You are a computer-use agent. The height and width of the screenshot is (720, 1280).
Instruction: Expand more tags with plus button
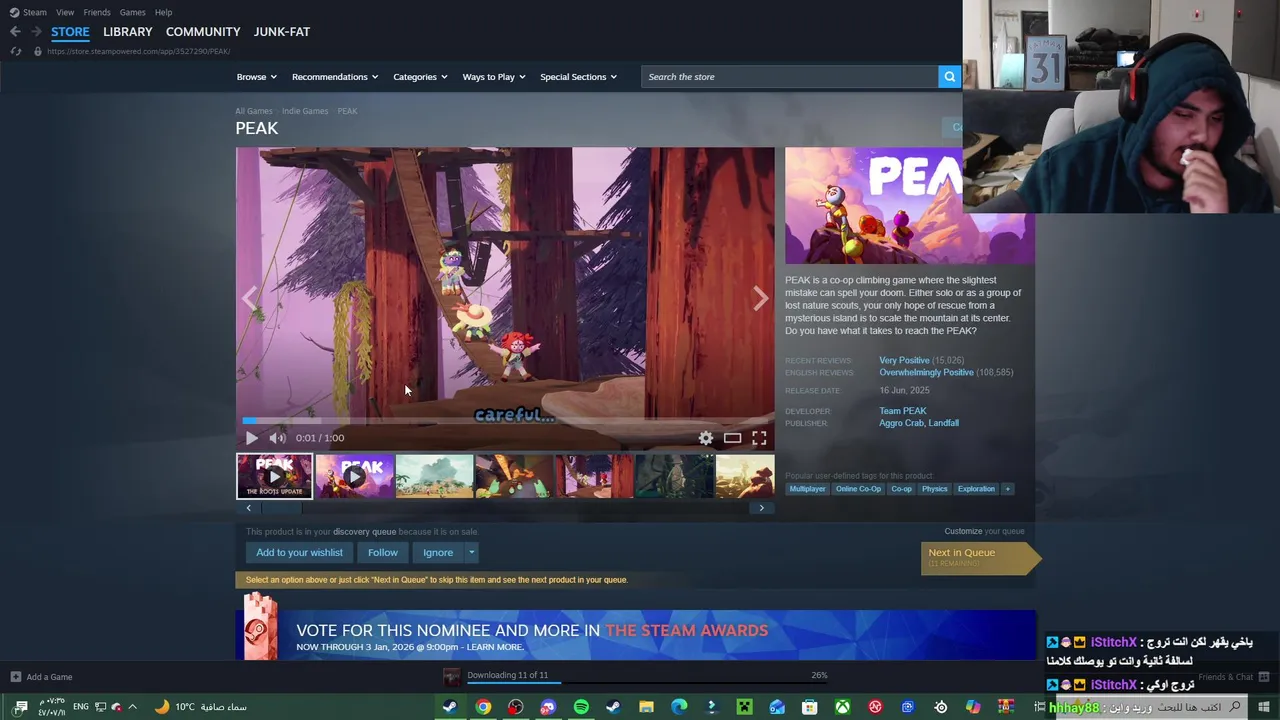1007,489
